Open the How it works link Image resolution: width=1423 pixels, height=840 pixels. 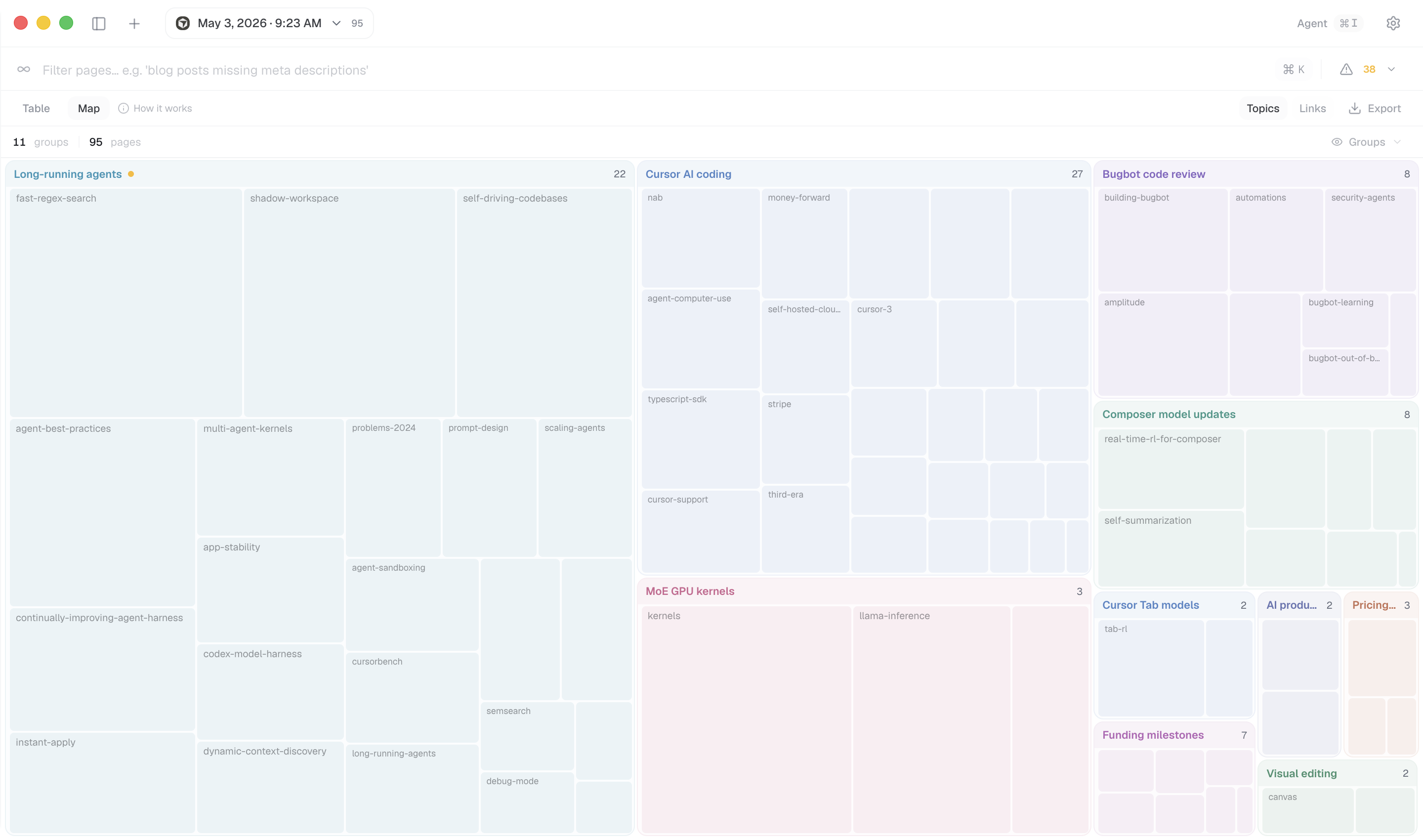pyautogui.click(x=163, y=108)
